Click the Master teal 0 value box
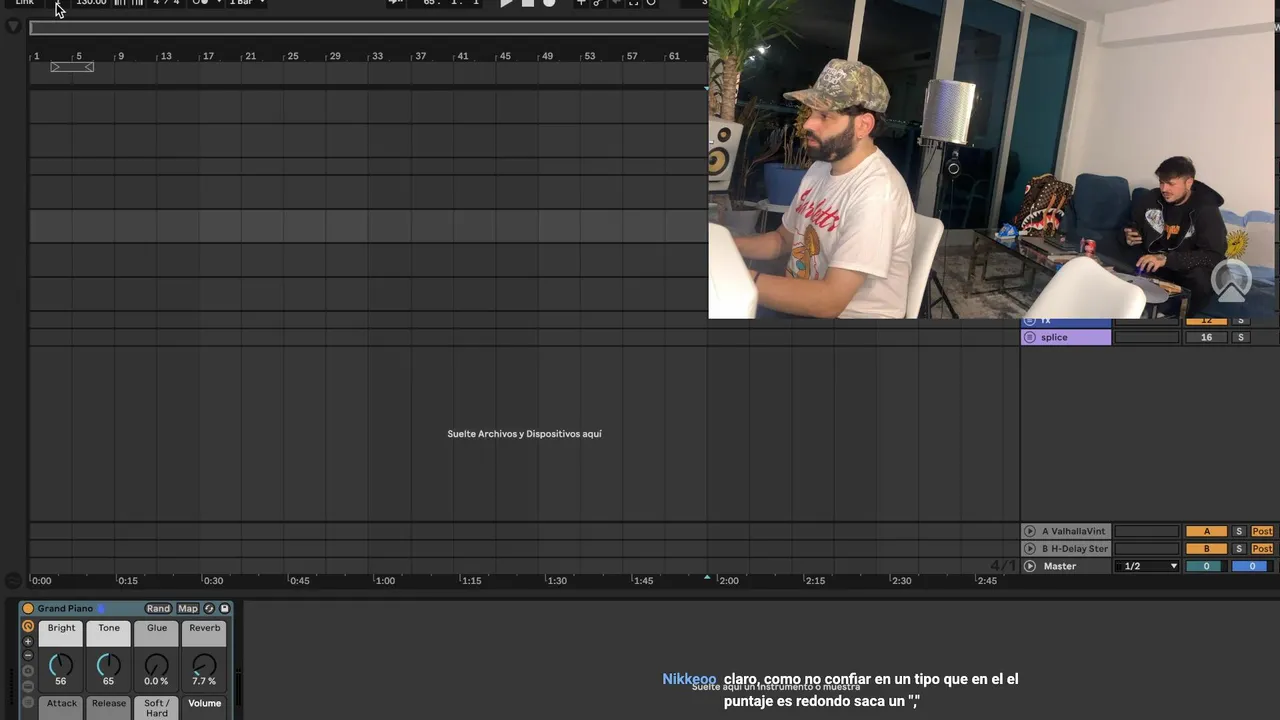 (x=1206, y=566)
